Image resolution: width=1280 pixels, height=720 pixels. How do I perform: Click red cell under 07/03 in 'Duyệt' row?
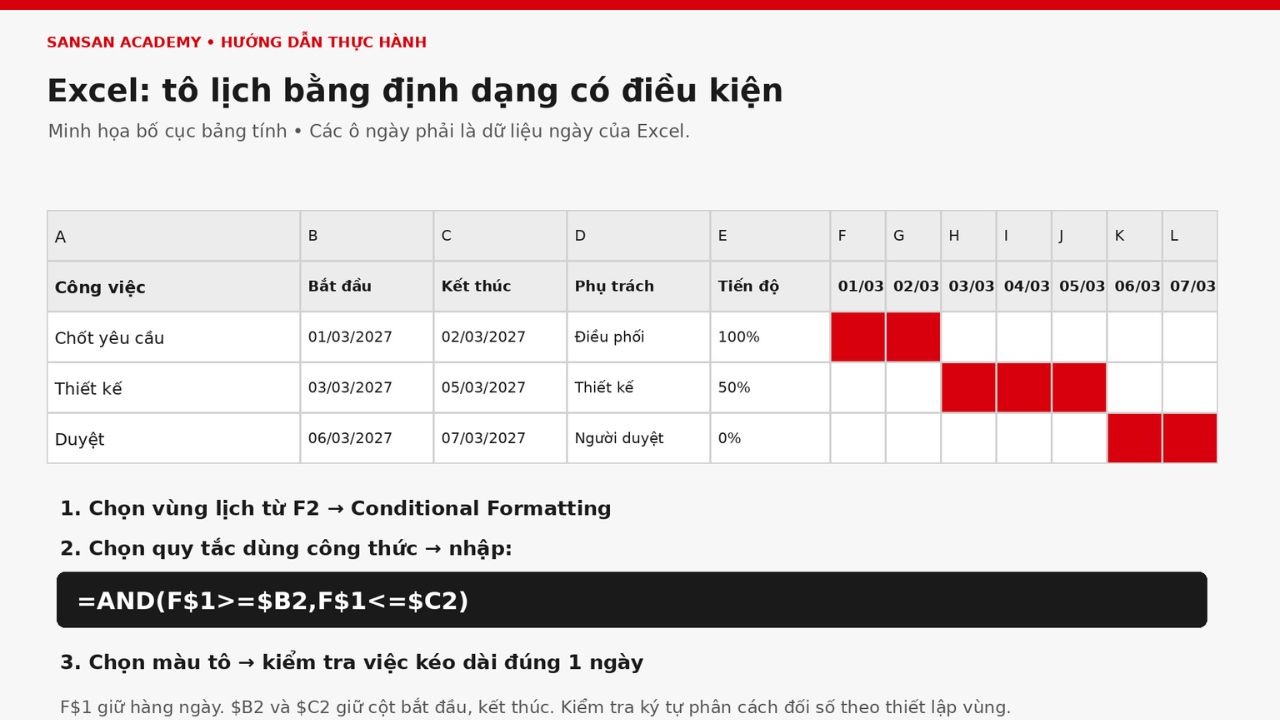(1190, 438)
